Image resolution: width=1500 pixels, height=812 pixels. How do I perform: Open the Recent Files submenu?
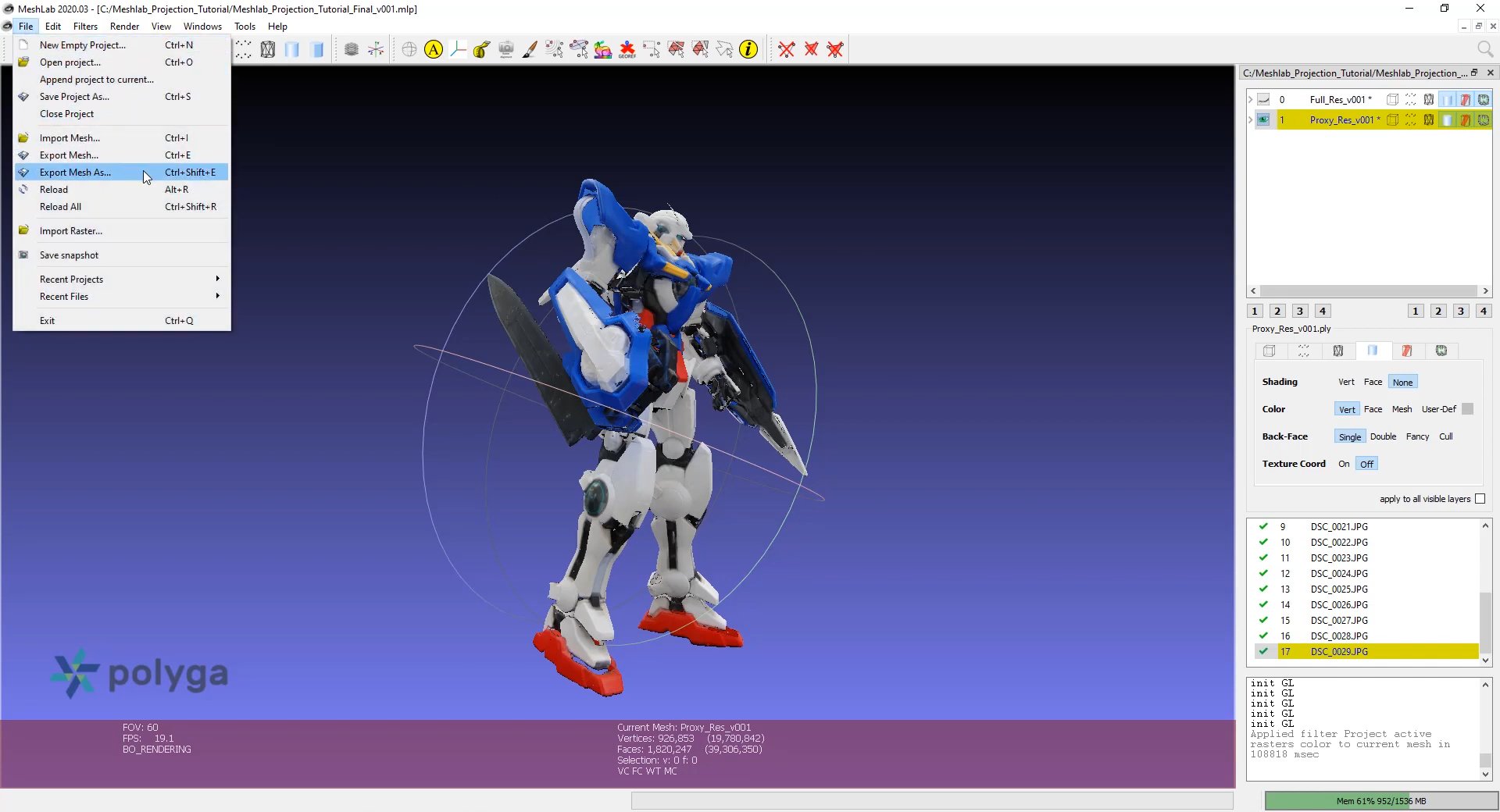[121, 297]
